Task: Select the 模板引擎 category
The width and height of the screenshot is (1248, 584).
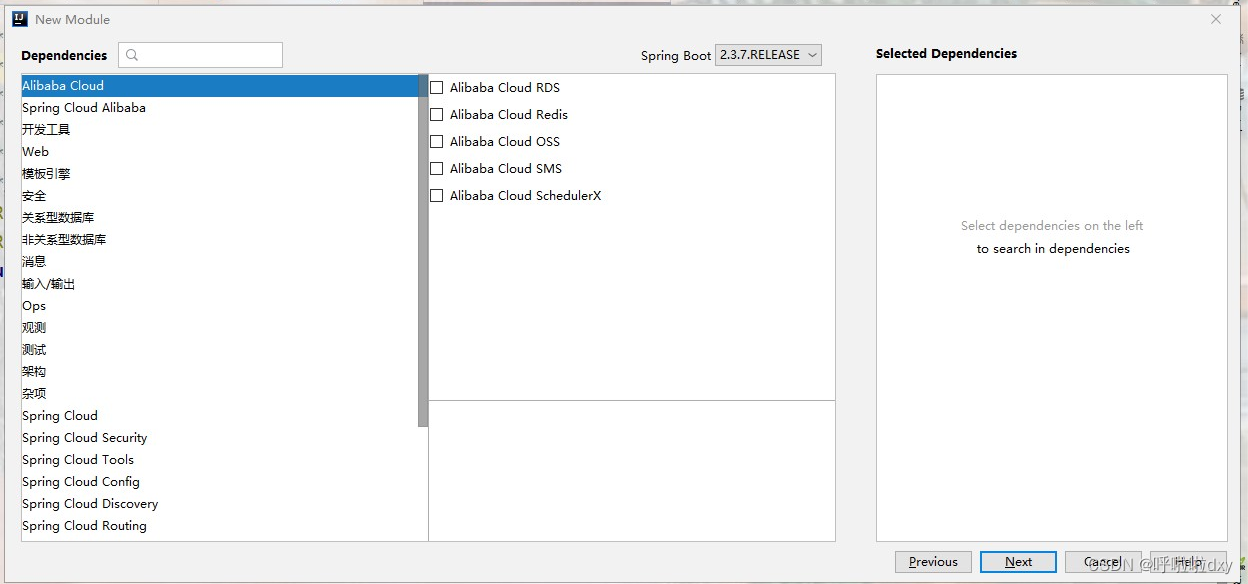Action: tap(220, 174)
